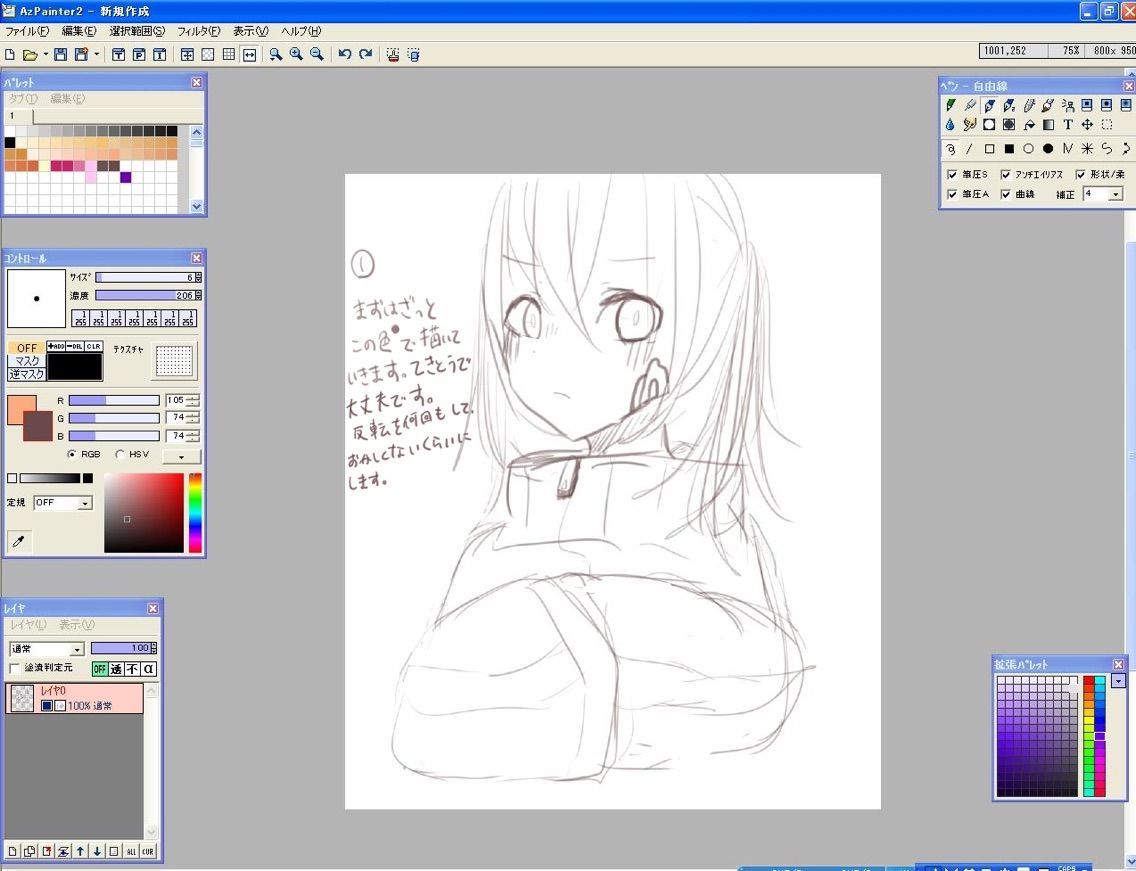This screenshot has height=871, width=1136.
Task: Choose the filled rectangle shape
Action: [x=1008, y=149]
